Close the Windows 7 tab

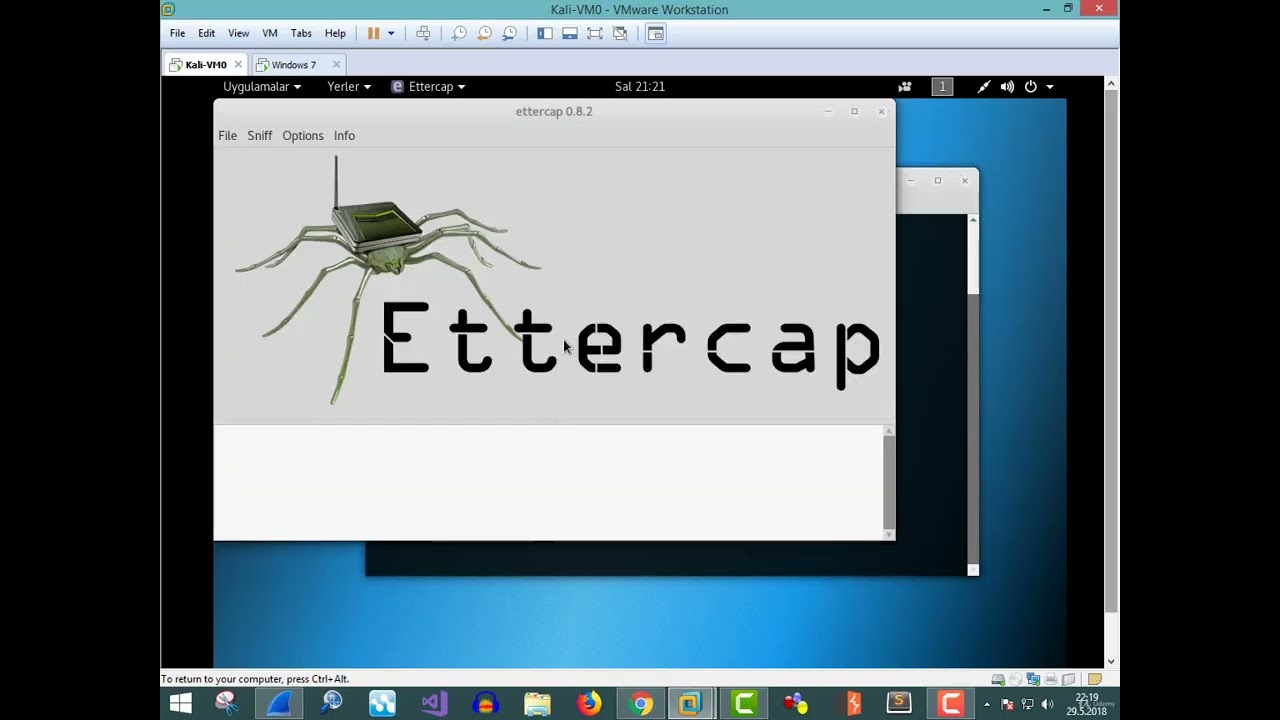tap(336, 65)
